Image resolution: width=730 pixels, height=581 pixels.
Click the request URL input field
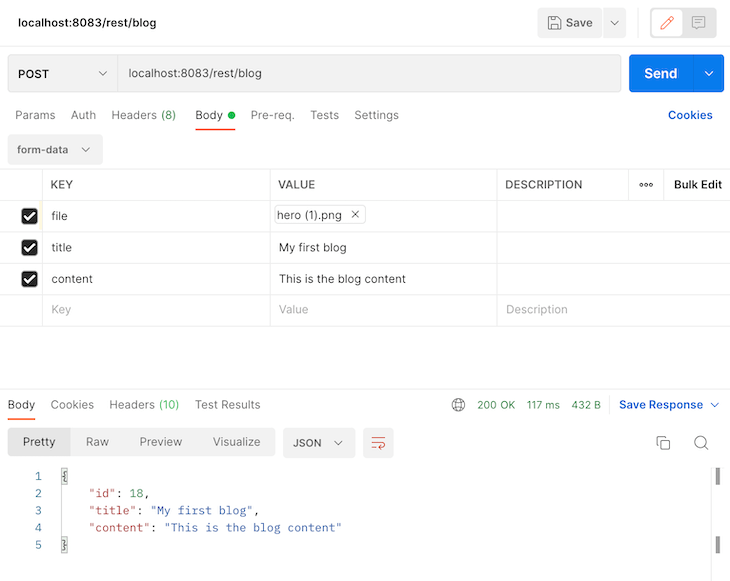click(369, 74)
